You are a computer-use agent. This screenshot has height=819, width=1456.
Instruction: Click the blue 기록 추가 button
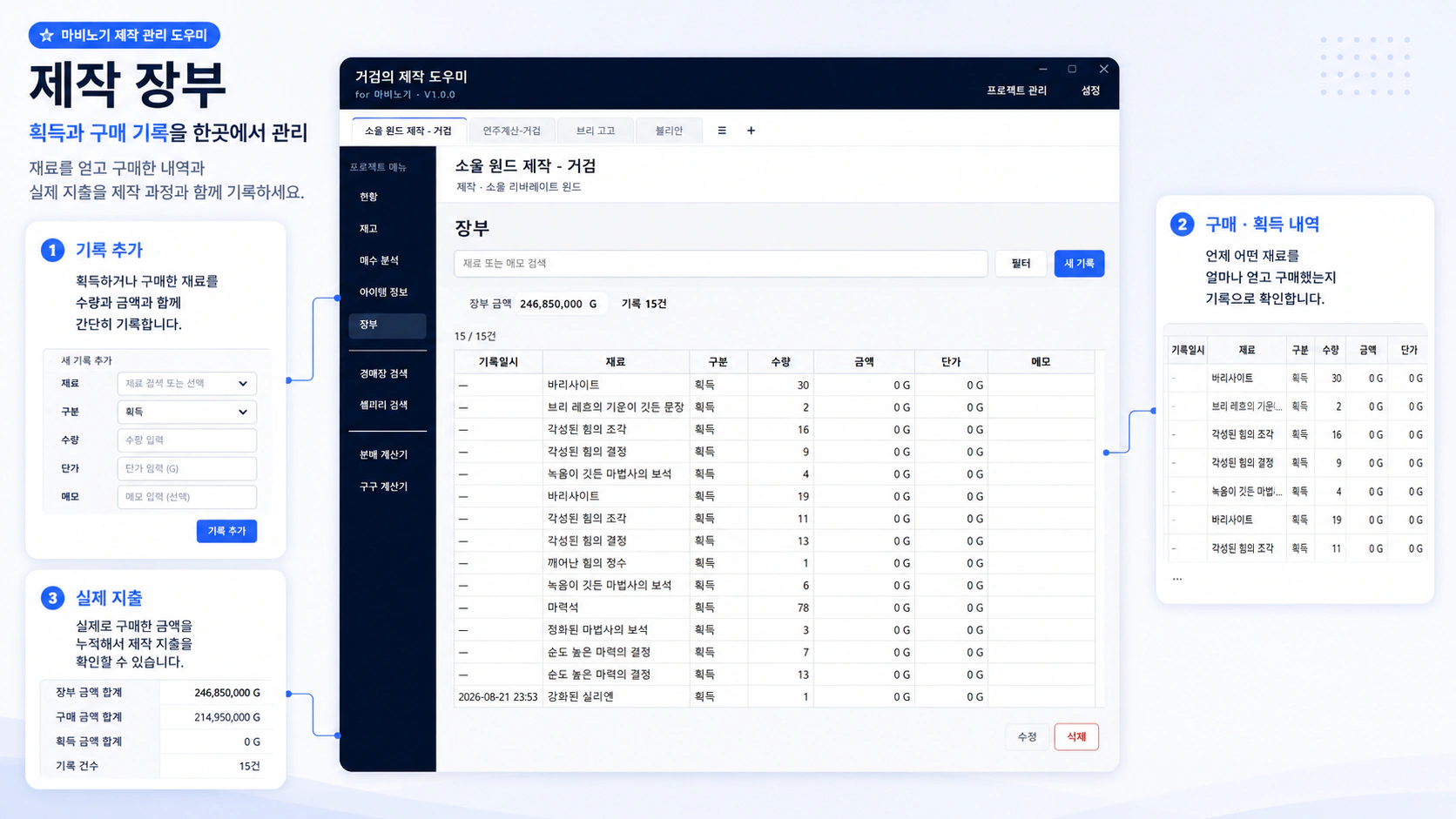[226, 531]
